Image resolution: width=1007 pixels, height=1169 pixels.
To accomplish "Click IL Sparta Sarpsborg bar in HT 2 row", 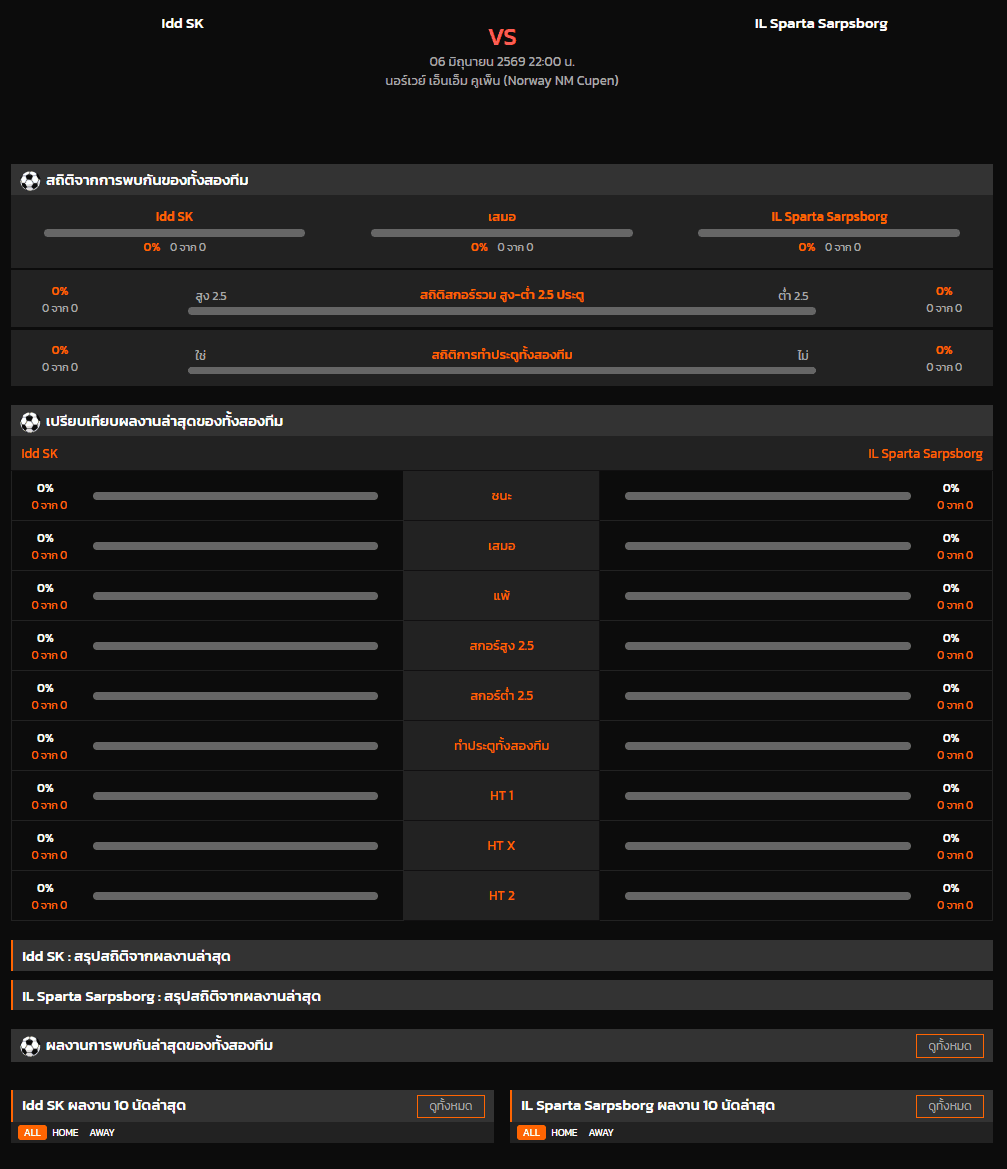I will point(768,896).
